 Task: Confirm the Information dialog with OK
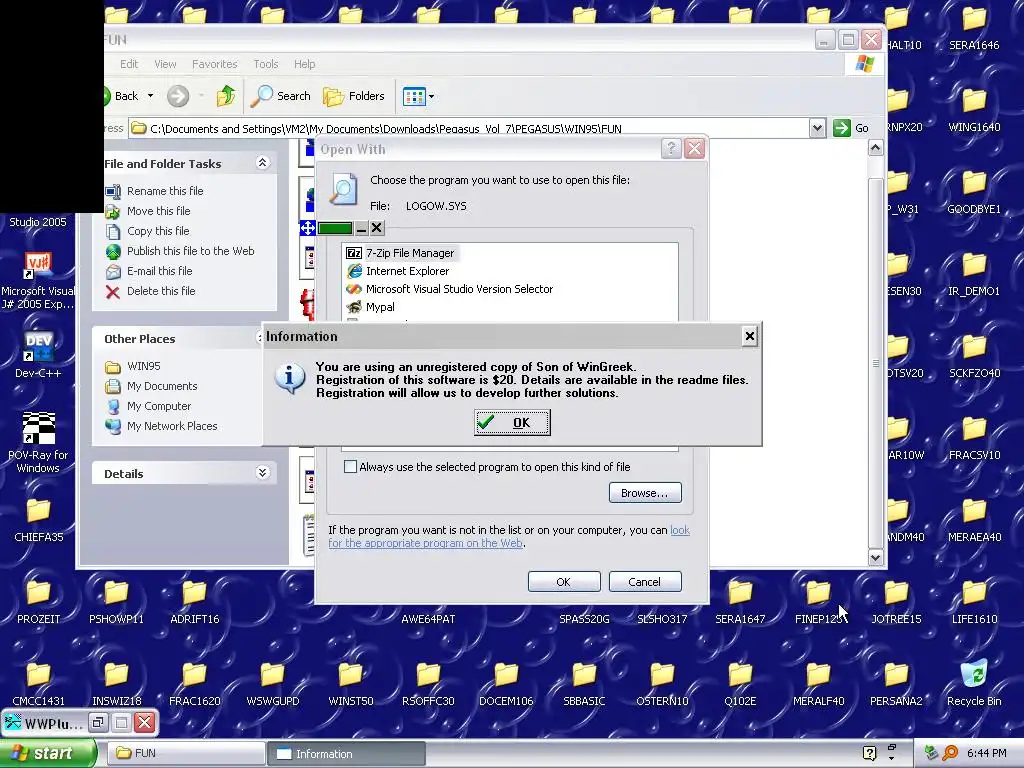point(512,423)
